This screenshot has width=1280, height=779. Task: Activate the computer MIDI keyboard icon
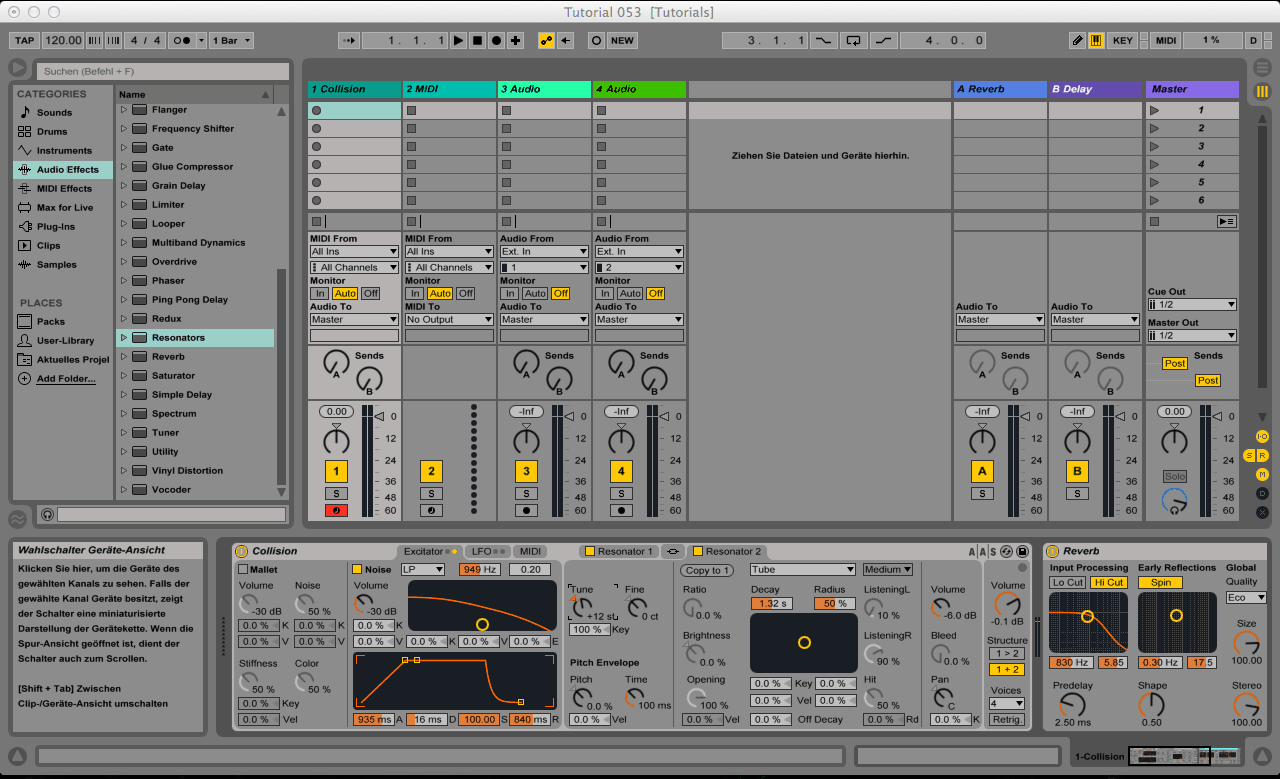tap(1096, 41)
